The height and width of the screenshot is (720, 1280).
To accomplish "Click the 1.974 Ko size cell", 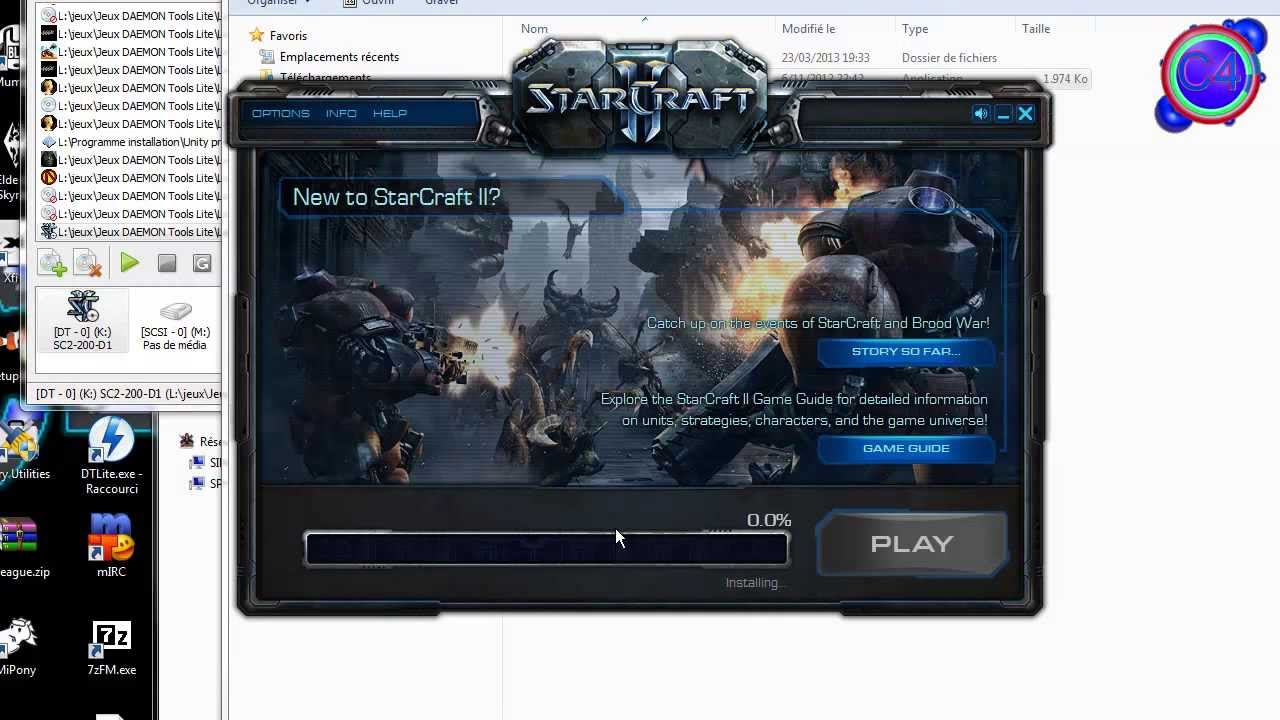I will click(x=1065, y=78).
